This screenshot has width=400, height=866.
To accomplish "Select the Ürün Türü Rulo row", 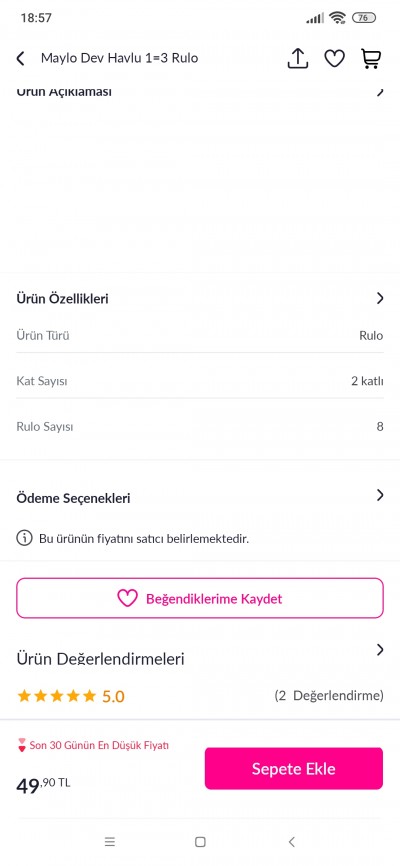I will click(x=200, y=335).
